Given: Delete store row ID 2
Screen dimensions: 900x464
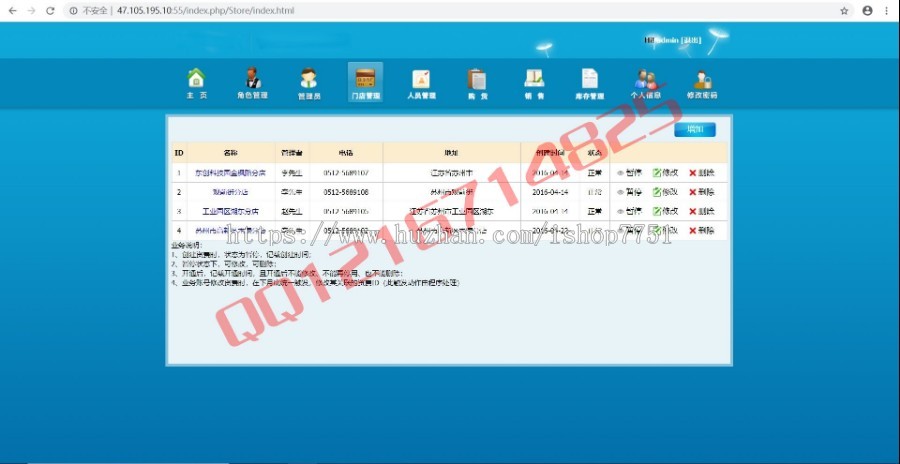Looking at the screenshot, I should [x=701, y=192].
